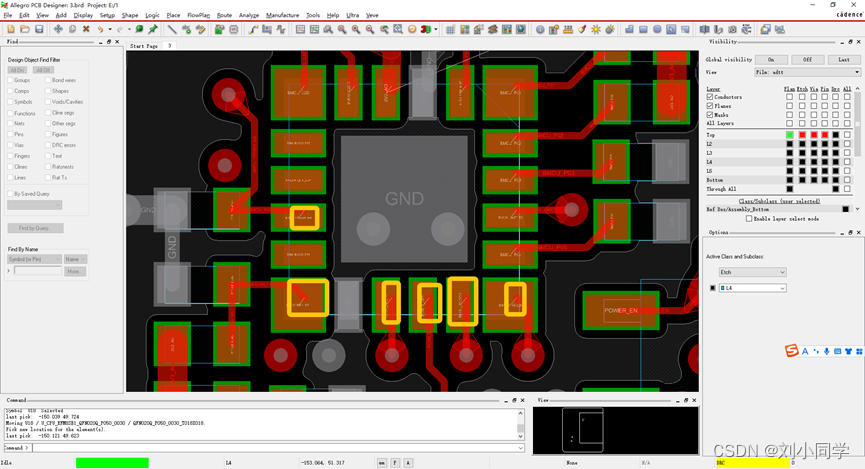Select the Move tool icon
Screen dimensions: 865x469
58,29
